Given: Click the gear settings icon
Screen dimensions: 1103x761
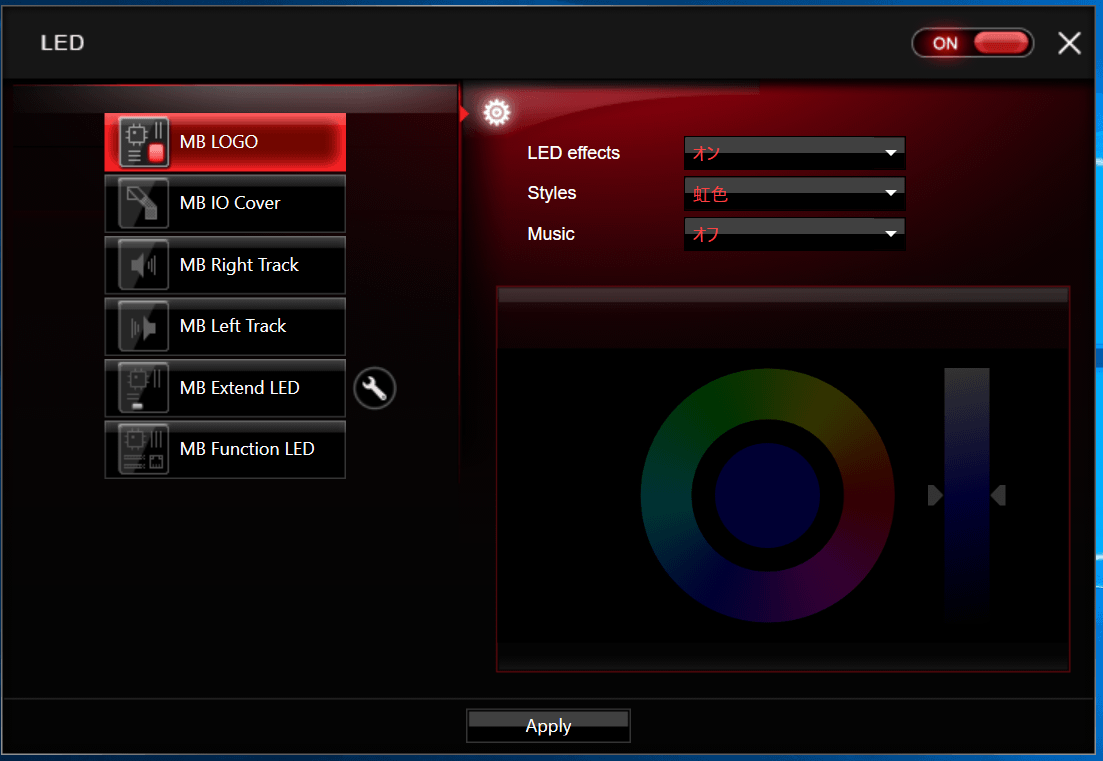Looking at the screenshot, I should pyautogui.click(x=497, y=113).
